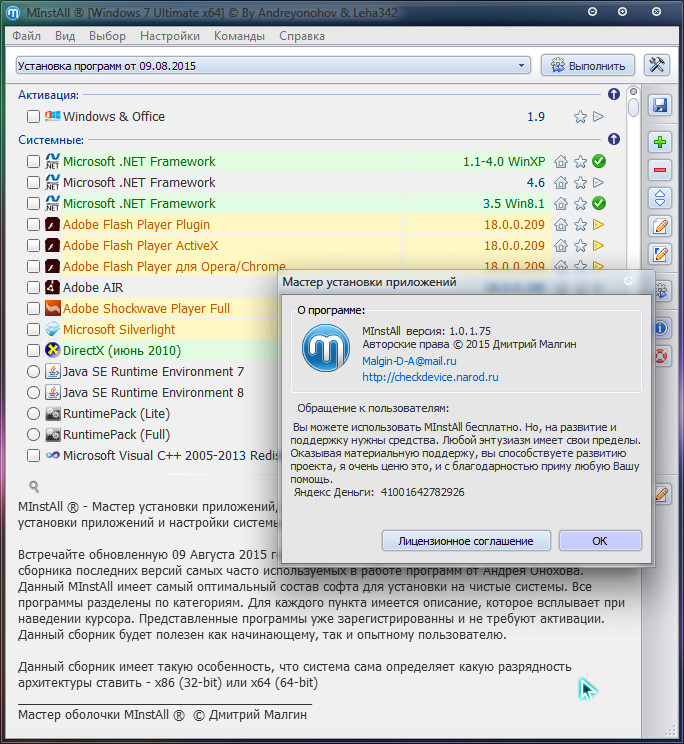Open the Выбор menu
The image size is (684, 744).
point(107,36)
